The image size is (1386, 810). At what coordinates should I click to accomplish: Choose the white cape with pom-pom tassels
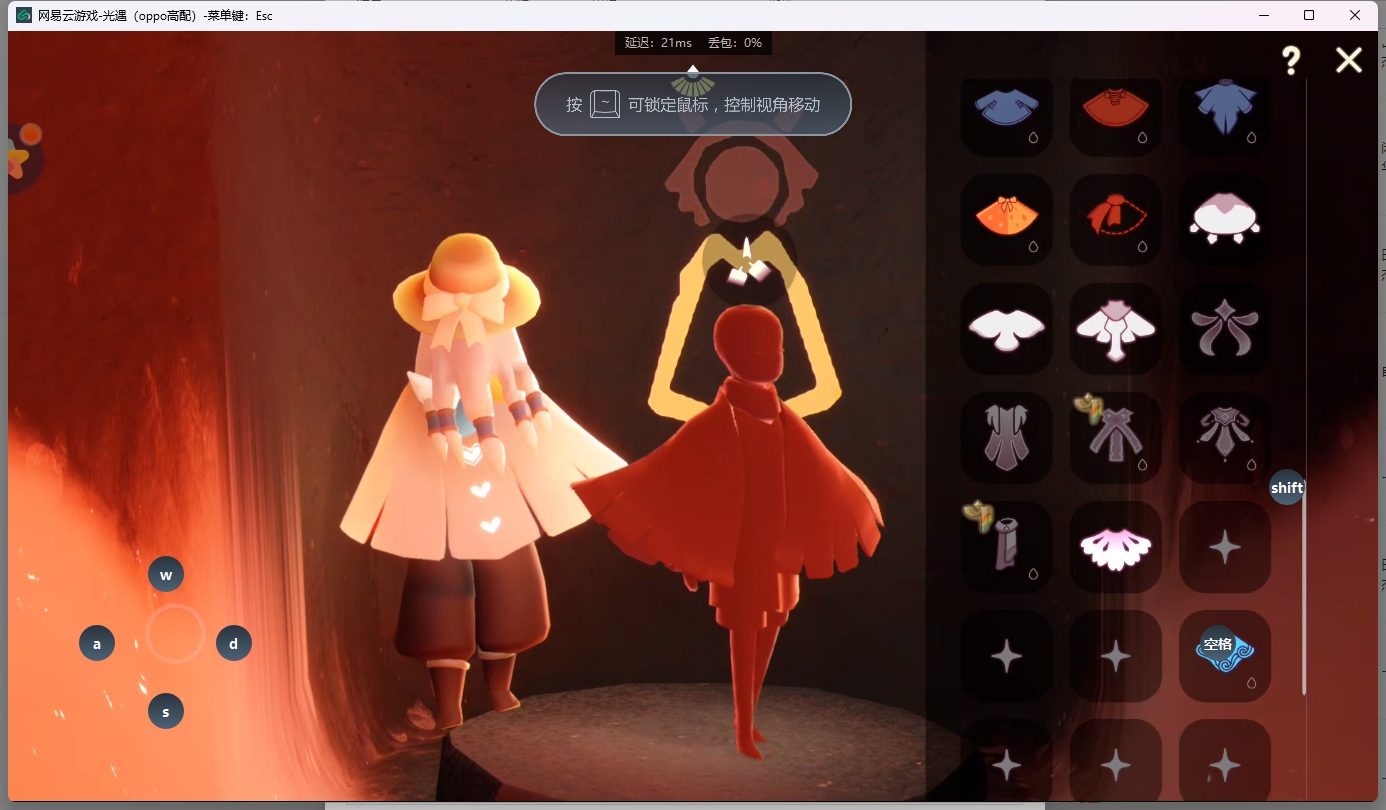pyautogui.click(x=1225, y=220)
